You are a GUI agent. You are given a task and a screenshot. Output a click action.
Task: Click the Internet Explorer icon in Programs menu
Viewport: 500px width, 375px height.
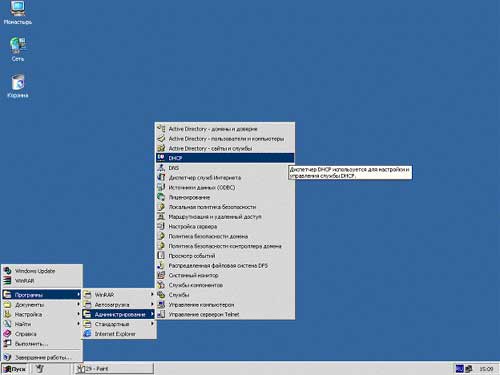tap(87, 334)
